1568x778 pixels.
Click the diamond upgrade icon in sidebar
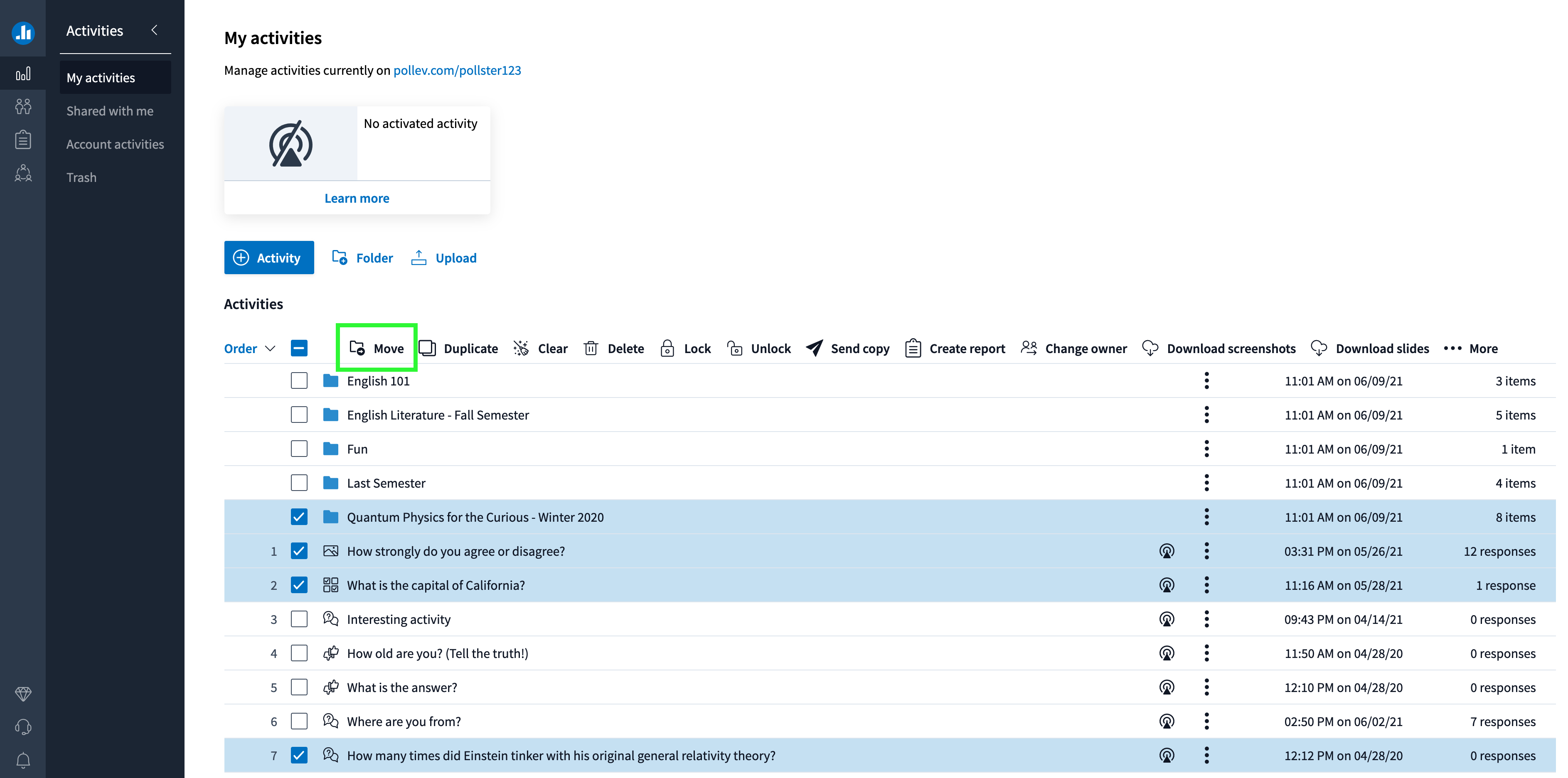pyautogui.click(x=23, y=693)
